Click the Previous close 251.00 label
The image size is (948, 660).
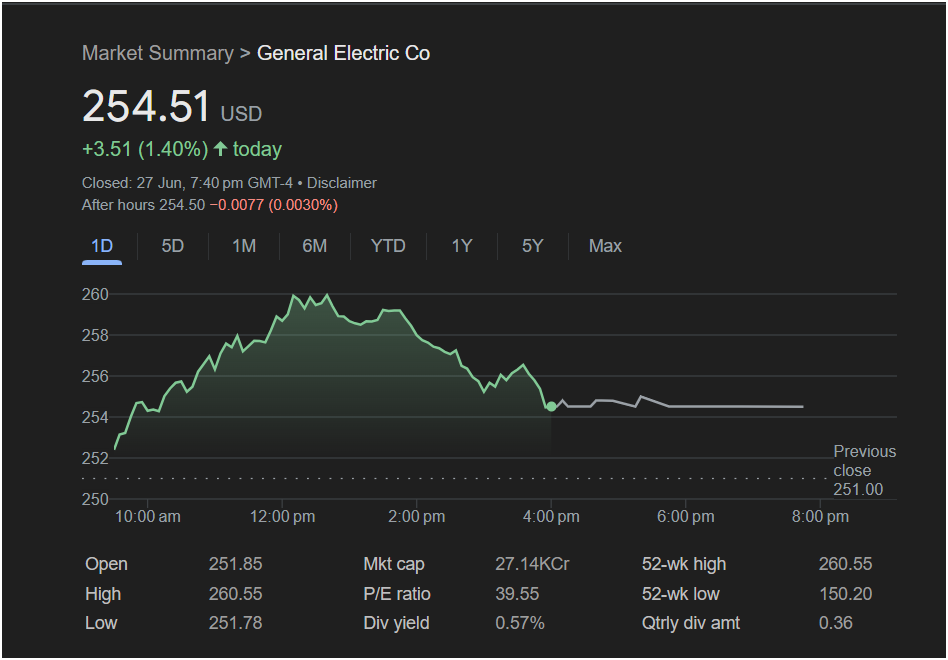[x=865, y=470]
